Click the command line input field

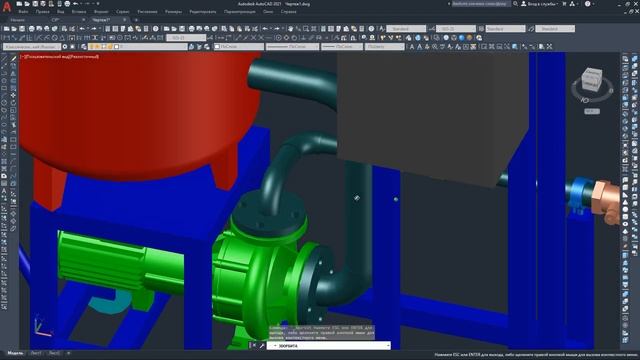tap(329, 346)
